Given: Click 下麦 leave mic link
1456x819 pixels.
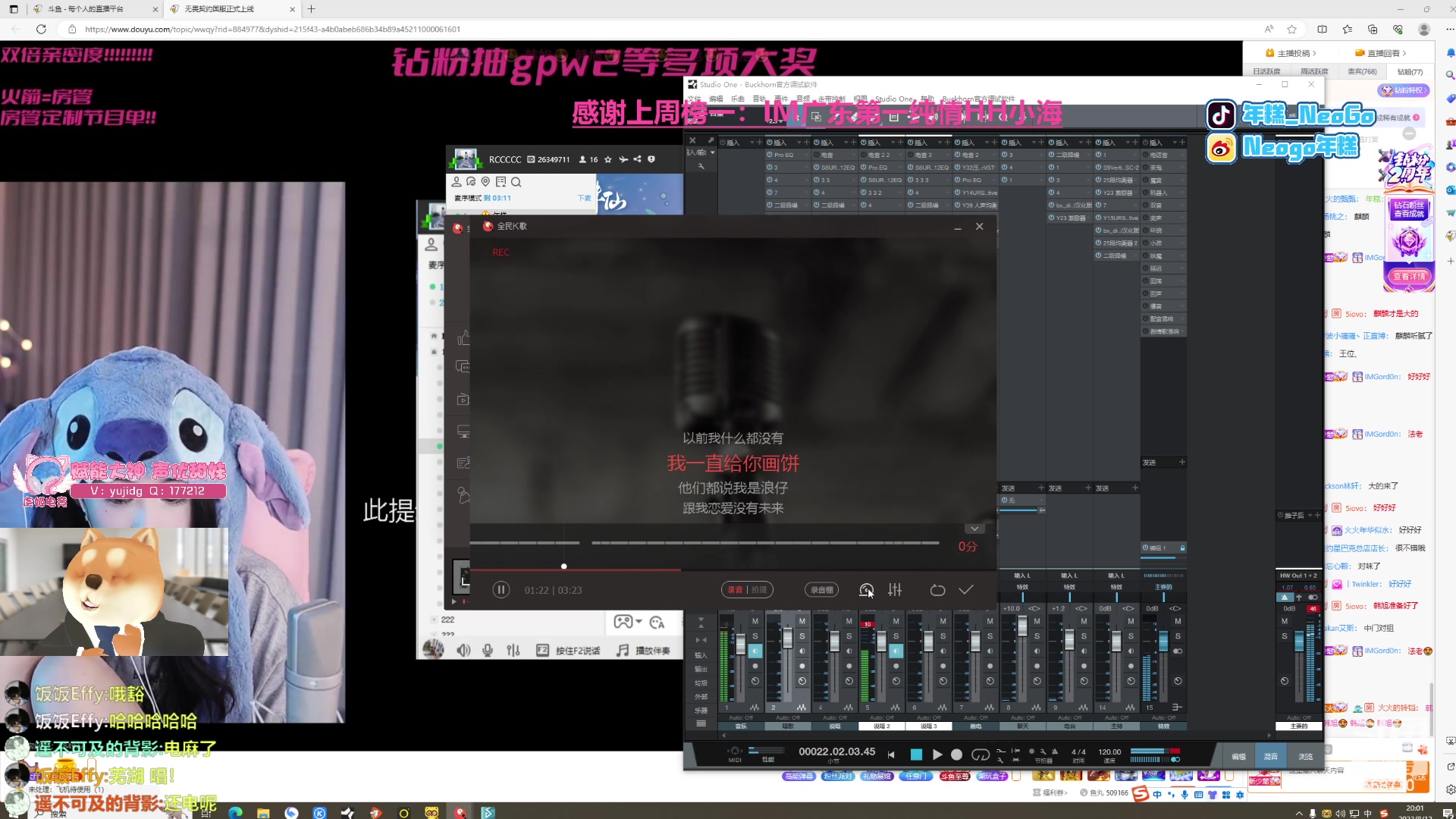Looking at the screenshot, I should tap(584, 198).
